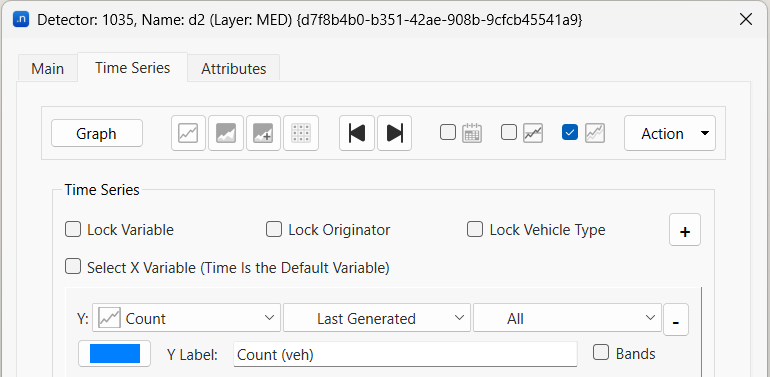
Task: Uncheck the checked blue chart checkbox
Action: point(570,133)
